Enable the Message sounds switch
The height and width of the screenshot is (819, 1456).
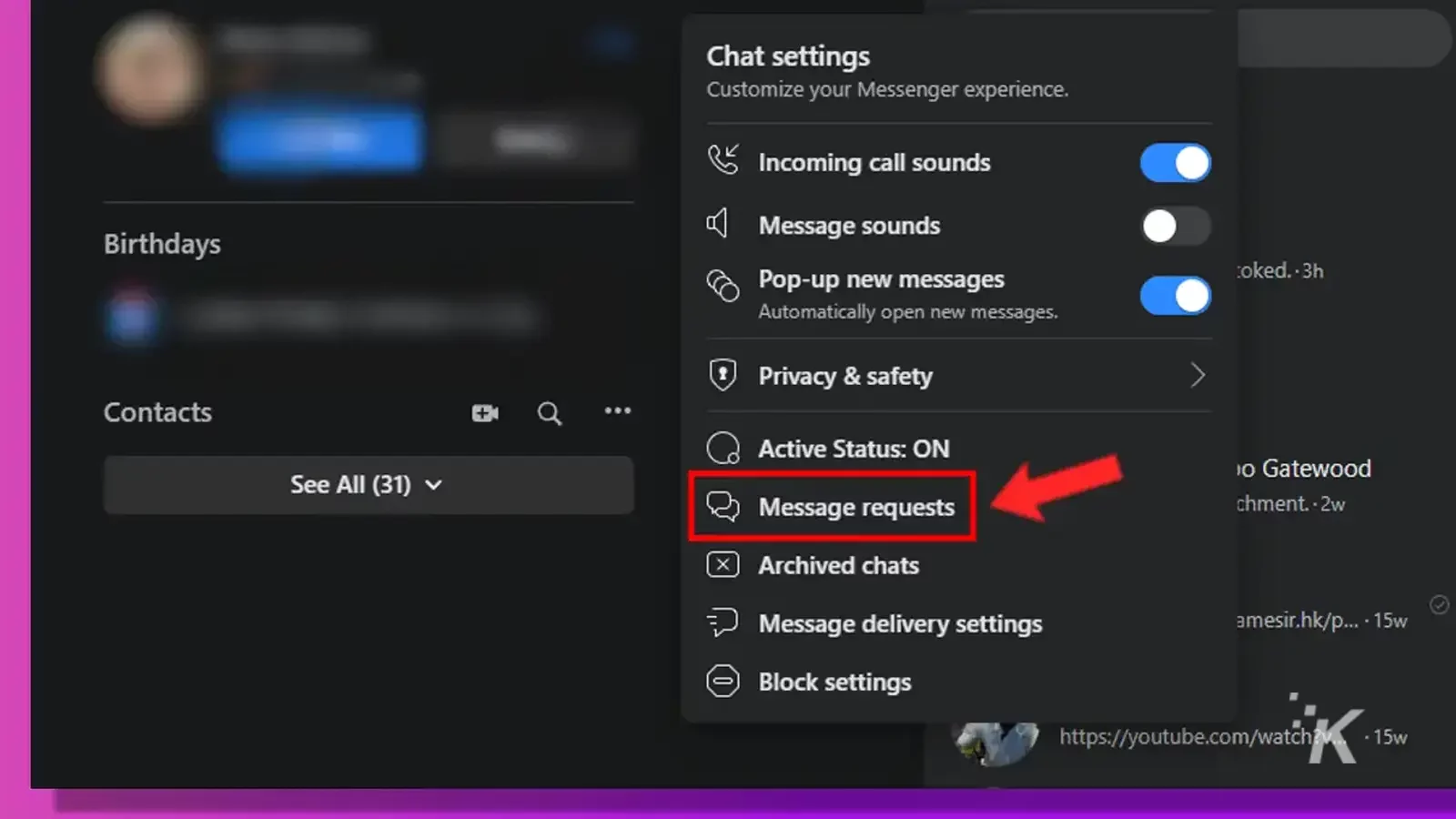[1175, 226]
